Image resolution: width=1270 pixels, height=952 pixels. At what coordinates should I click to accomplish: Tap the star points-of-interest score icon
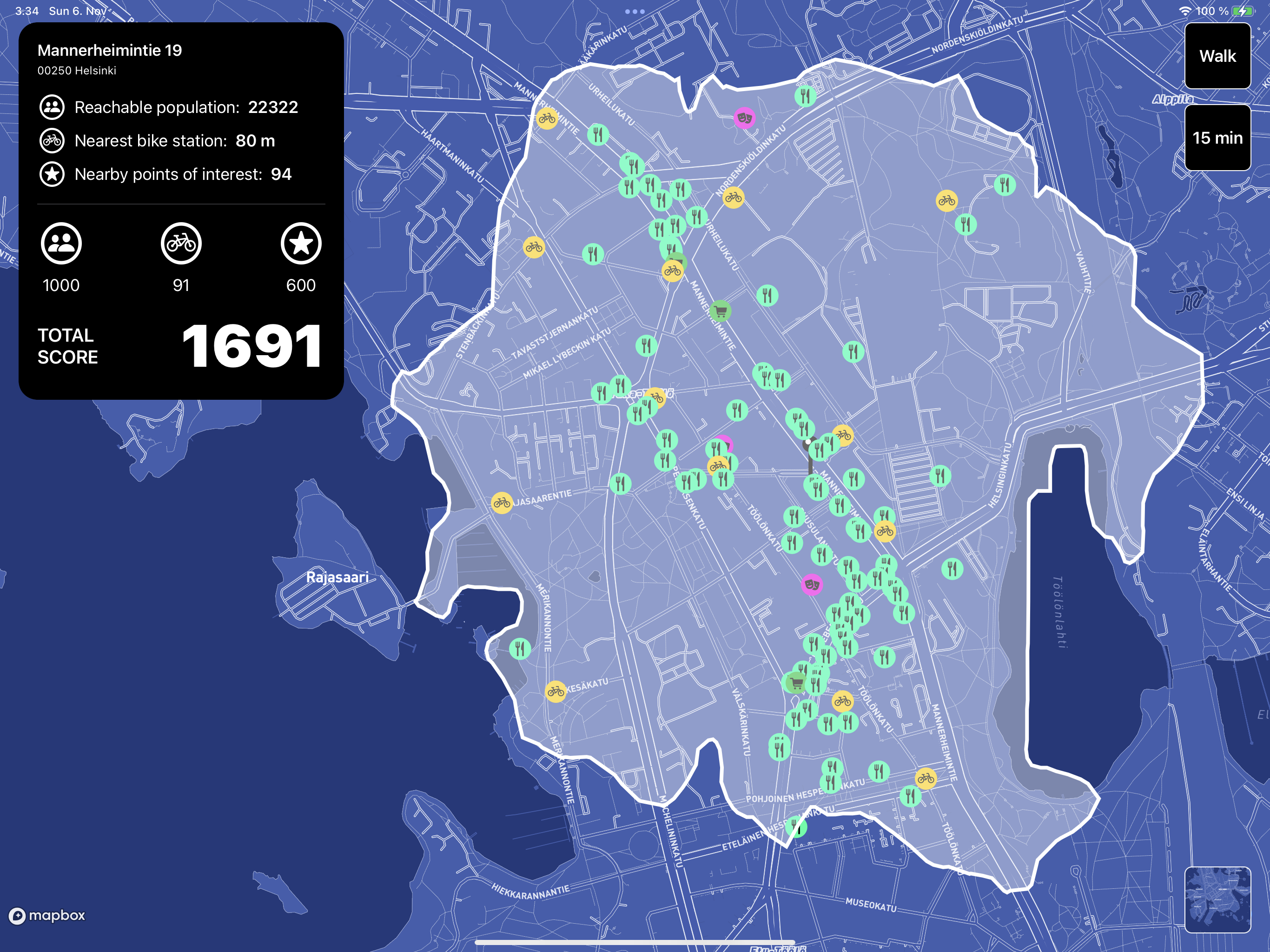pos(301,244)
